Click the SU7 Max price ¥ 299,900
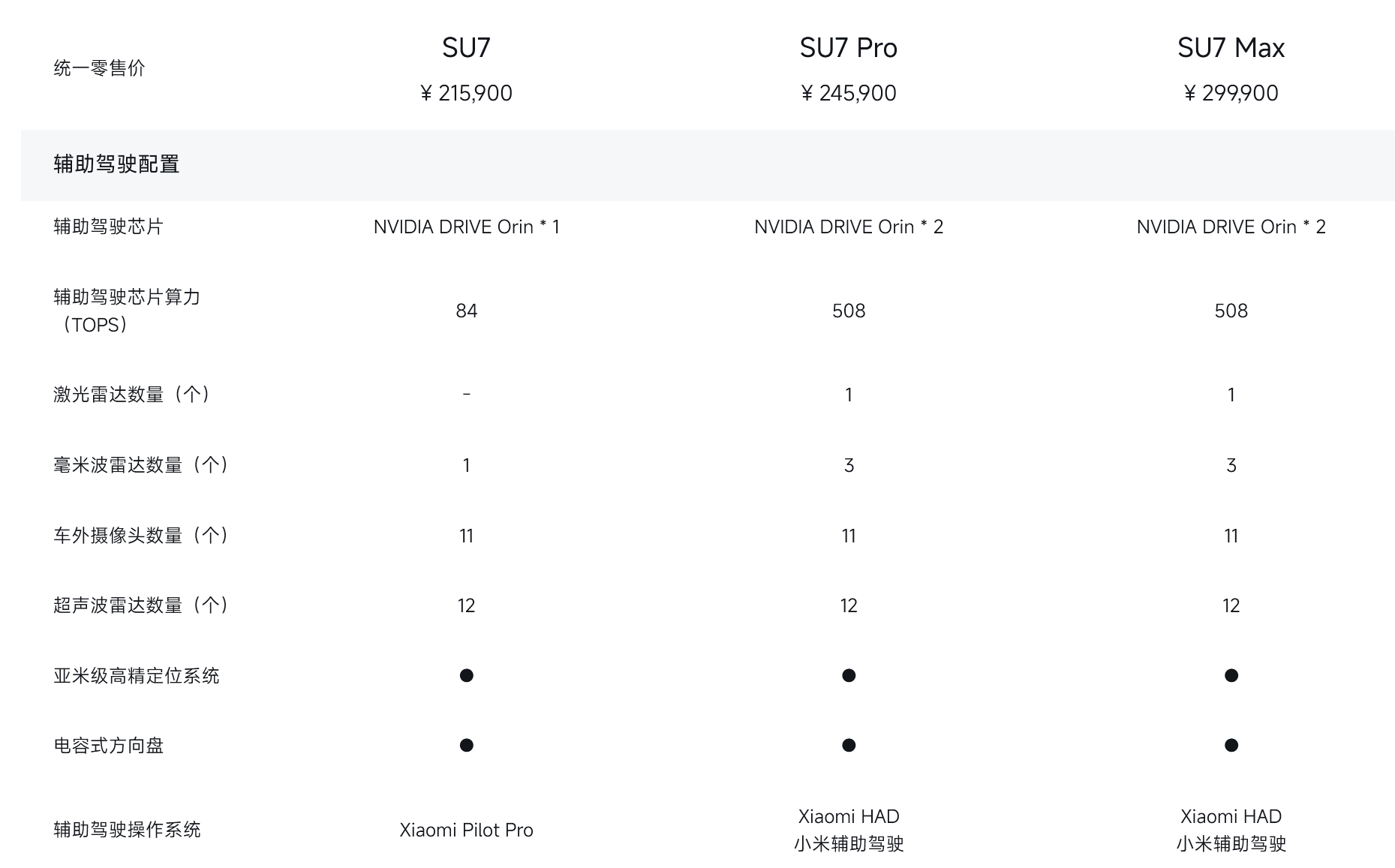This screenshot has height=868, width=1395. pyautogui.click(x=1231, y=93)
